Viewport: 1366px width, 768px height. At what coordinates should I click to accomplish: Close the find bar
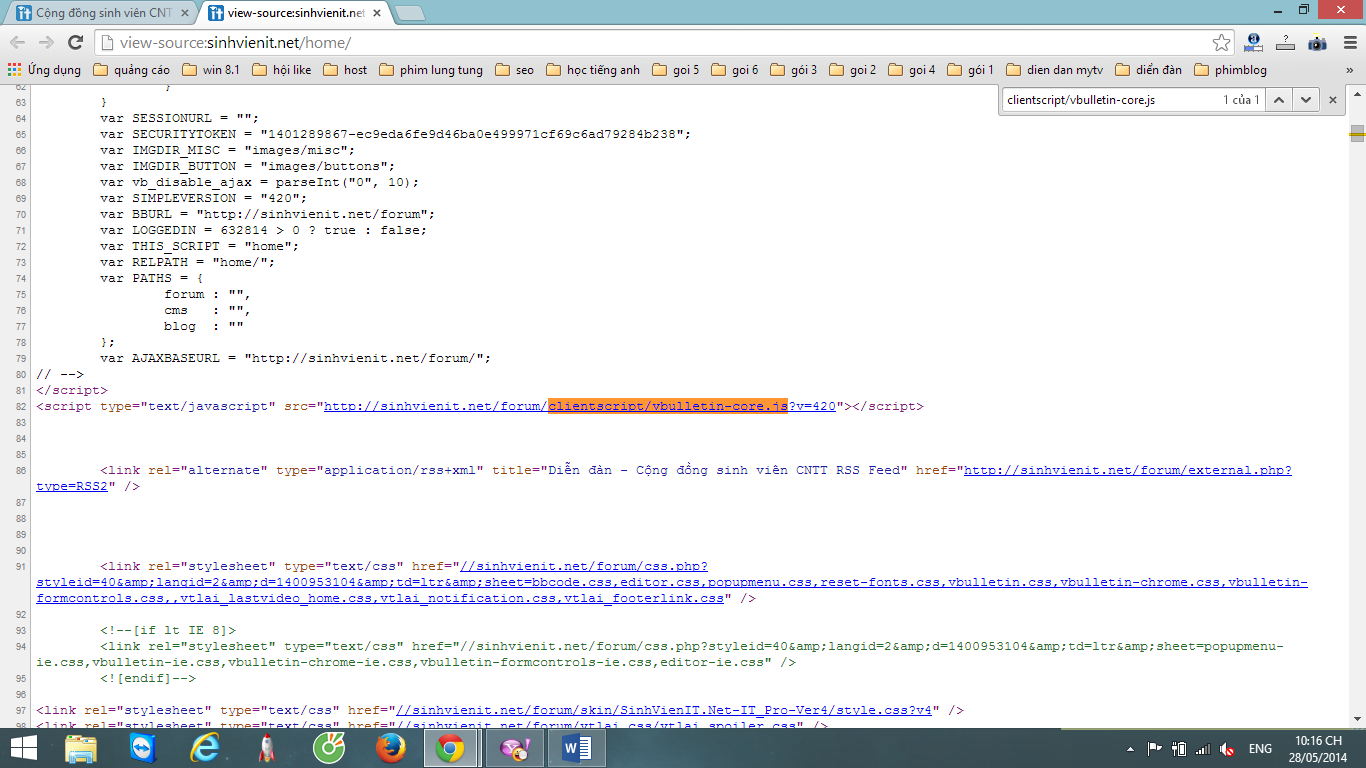coord(1332,100)
